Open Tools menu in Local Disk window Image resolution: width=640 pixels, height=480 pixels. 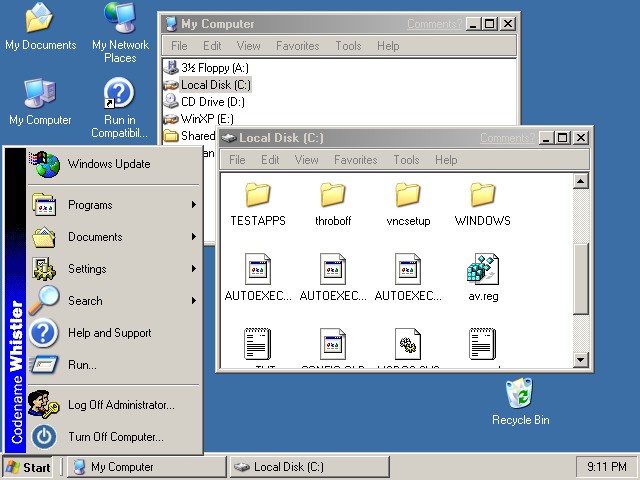[406, 160]
